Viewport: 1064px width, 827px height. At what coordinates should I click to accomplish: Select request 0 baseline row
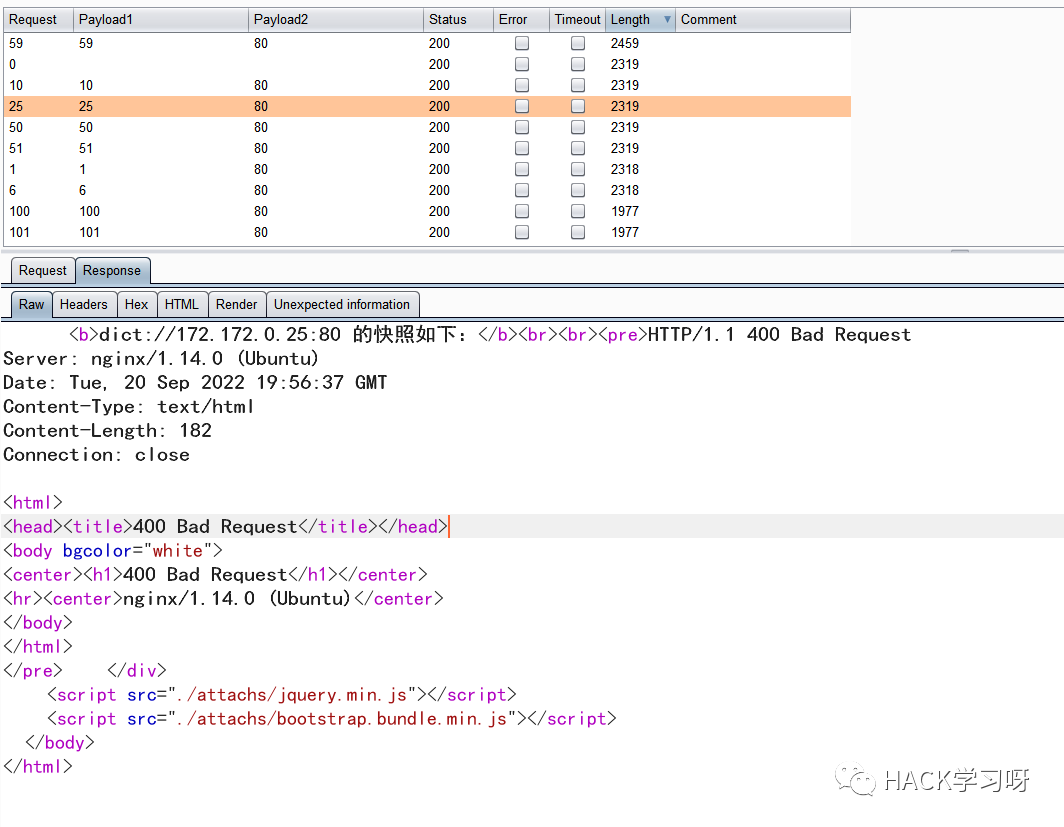428,64
